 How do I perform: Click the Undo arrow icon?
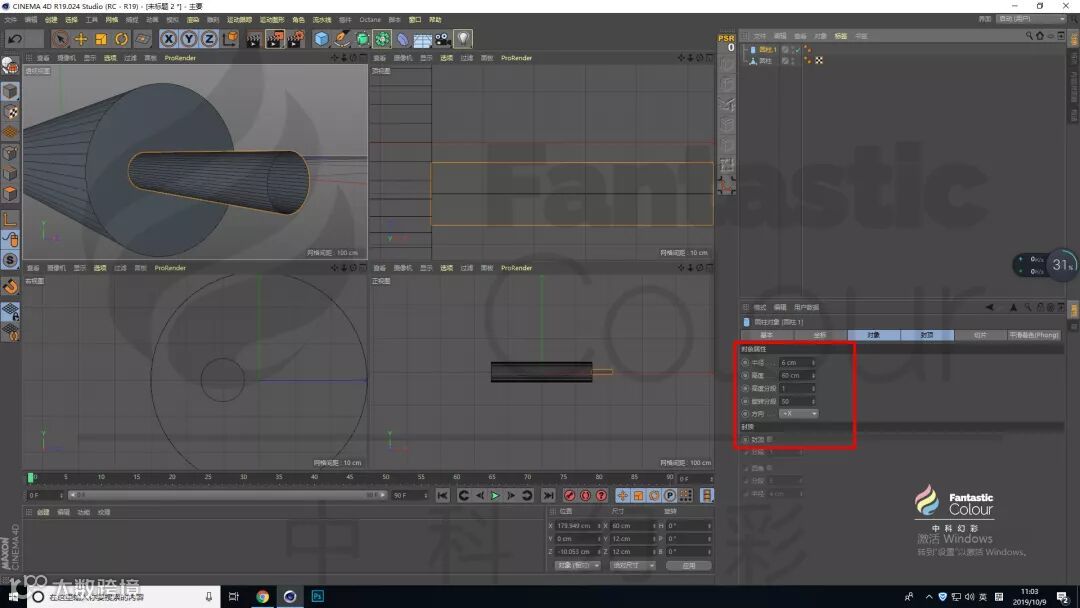coord(14,39)
